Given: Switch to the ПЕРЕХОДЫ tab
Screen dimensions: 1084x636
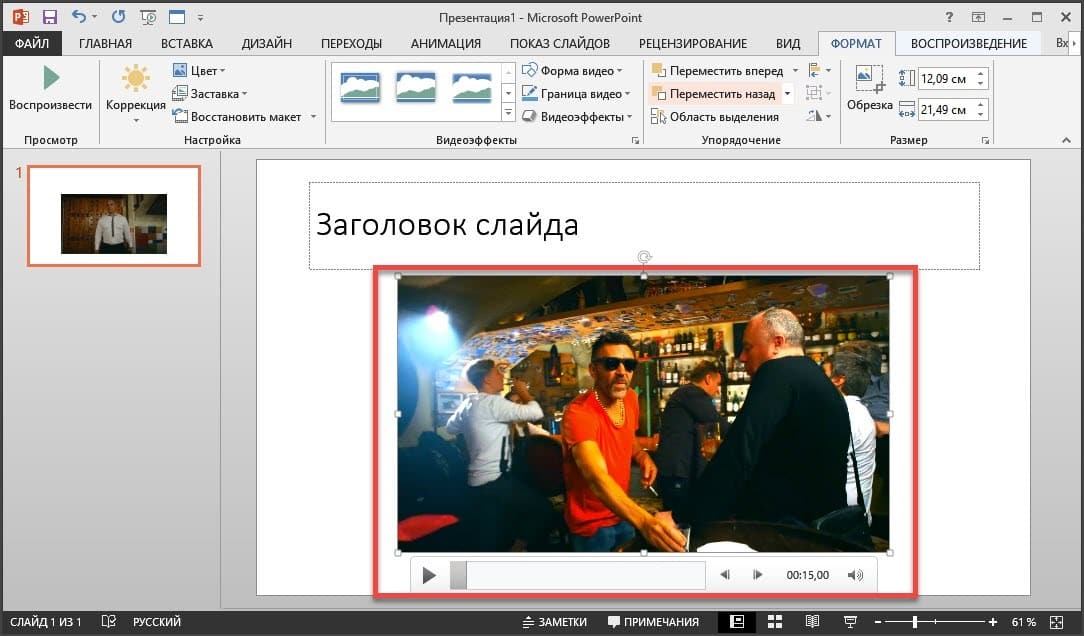Looking at the screenshot, I should point(351,44).
